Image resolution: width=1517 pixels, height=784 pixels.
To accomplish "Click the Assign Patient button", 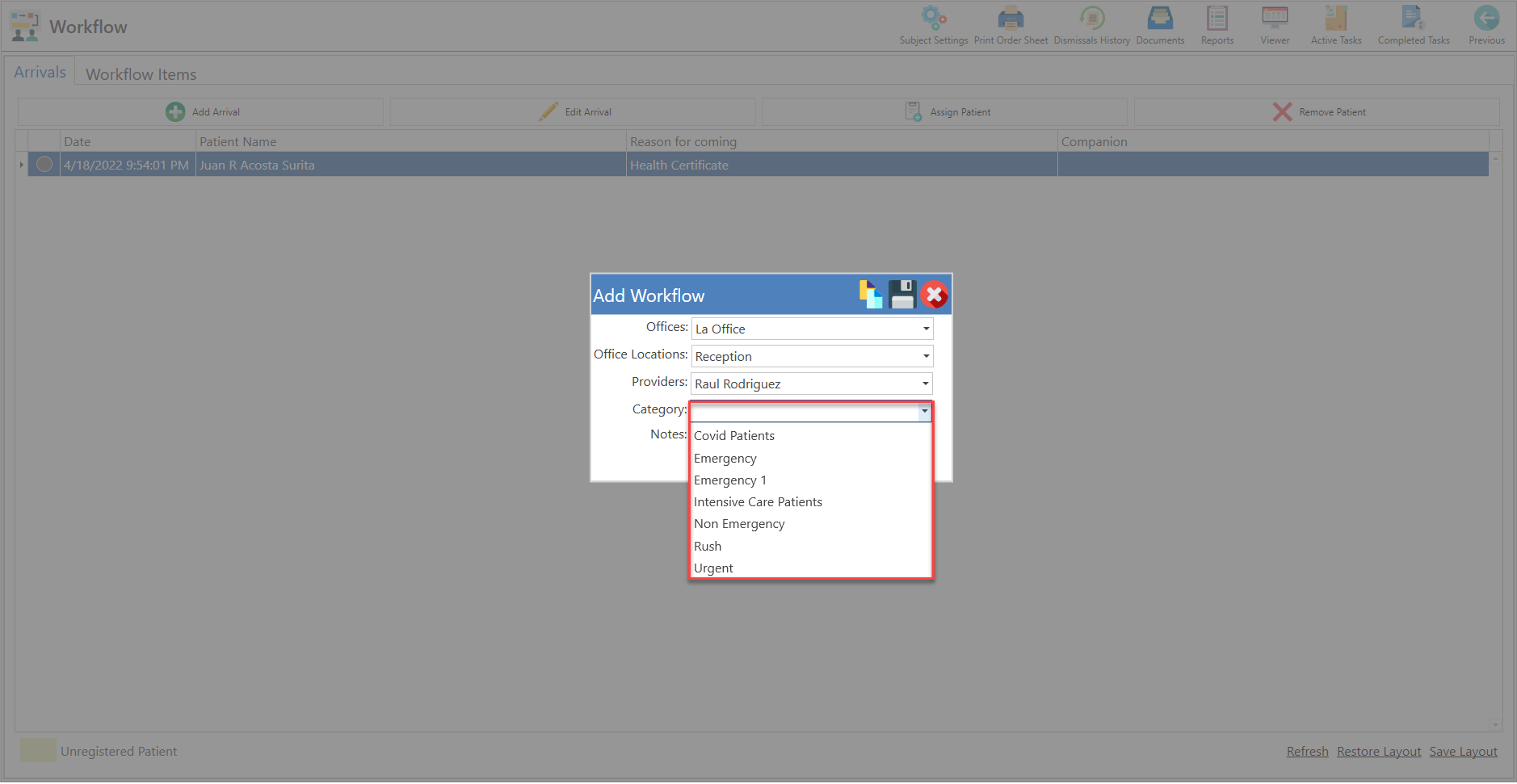I will pos(945,112).
